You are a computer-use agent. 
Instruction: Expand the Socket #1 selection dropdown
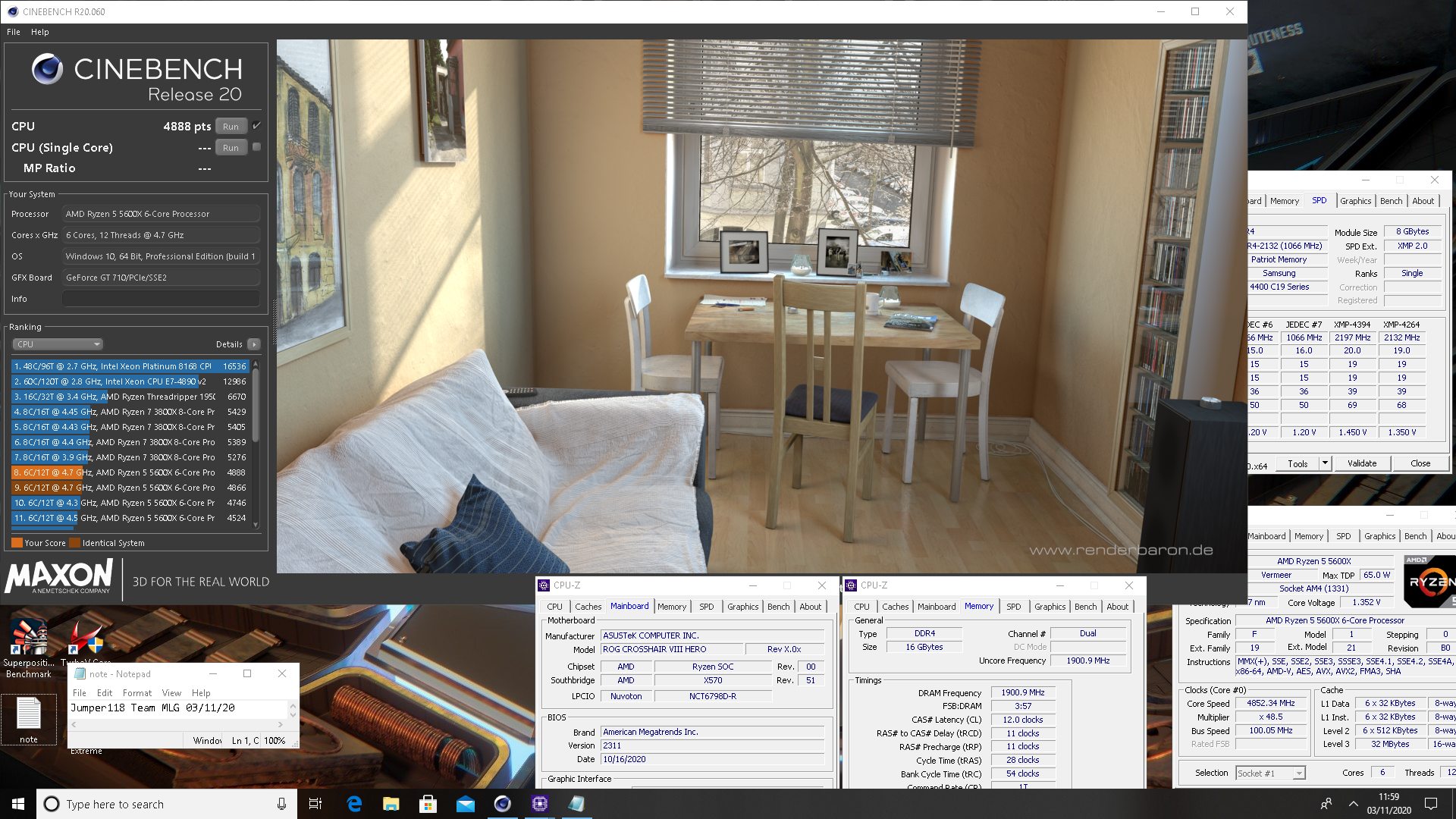click(1299, 773)
